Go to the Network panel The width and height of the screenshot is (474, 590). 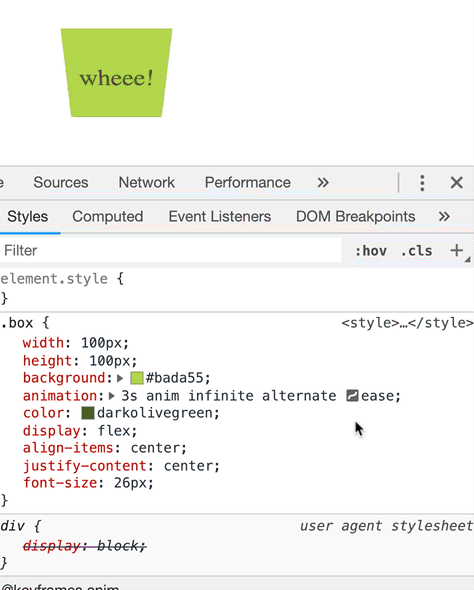pos(147,183)
